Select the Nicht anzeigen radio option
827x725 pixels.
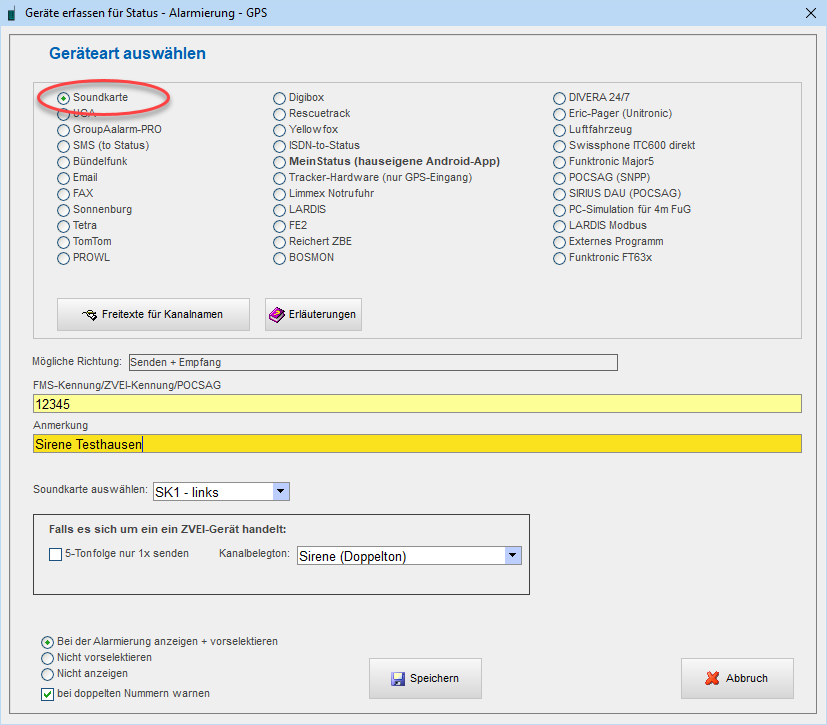coord(47,674)
